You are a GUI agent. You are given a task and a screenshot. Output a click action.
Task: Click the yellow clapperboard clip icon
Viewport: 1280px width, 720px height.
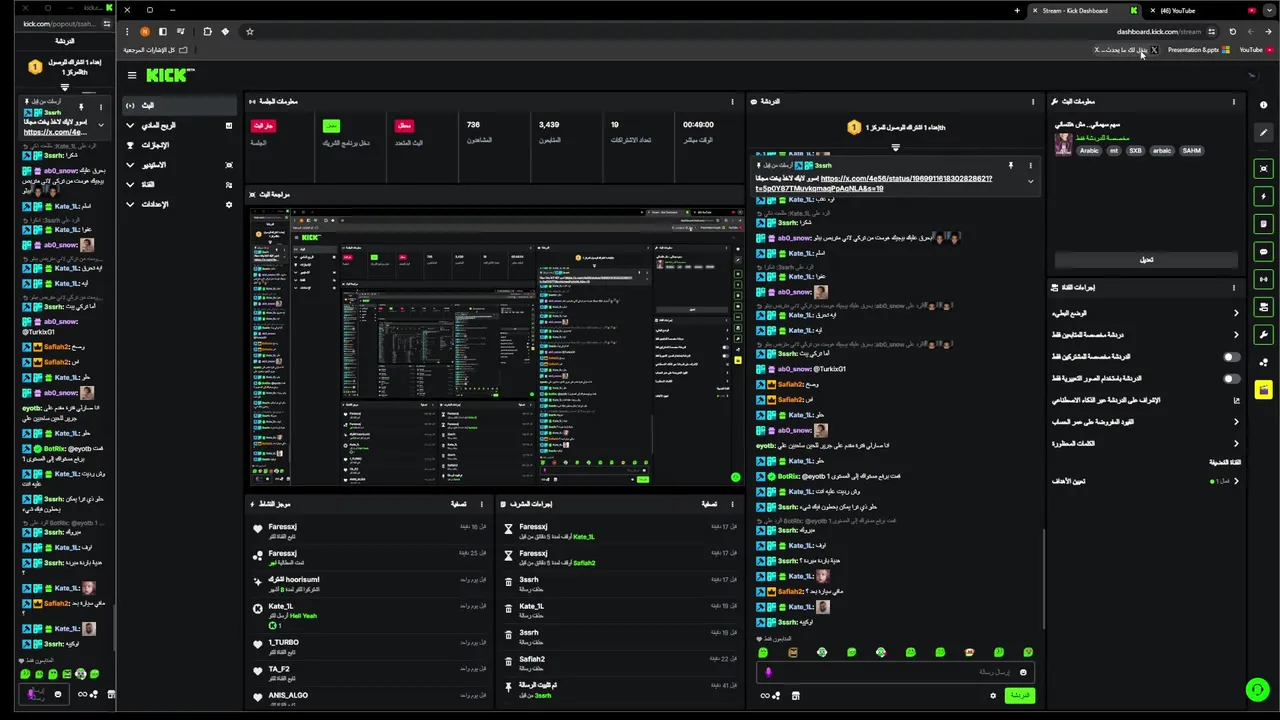pos(1264,390)
